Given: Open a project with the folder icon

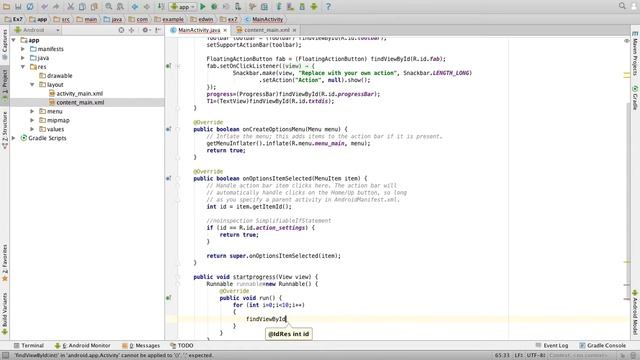Looking at the screenshot, I should [7, 7].
